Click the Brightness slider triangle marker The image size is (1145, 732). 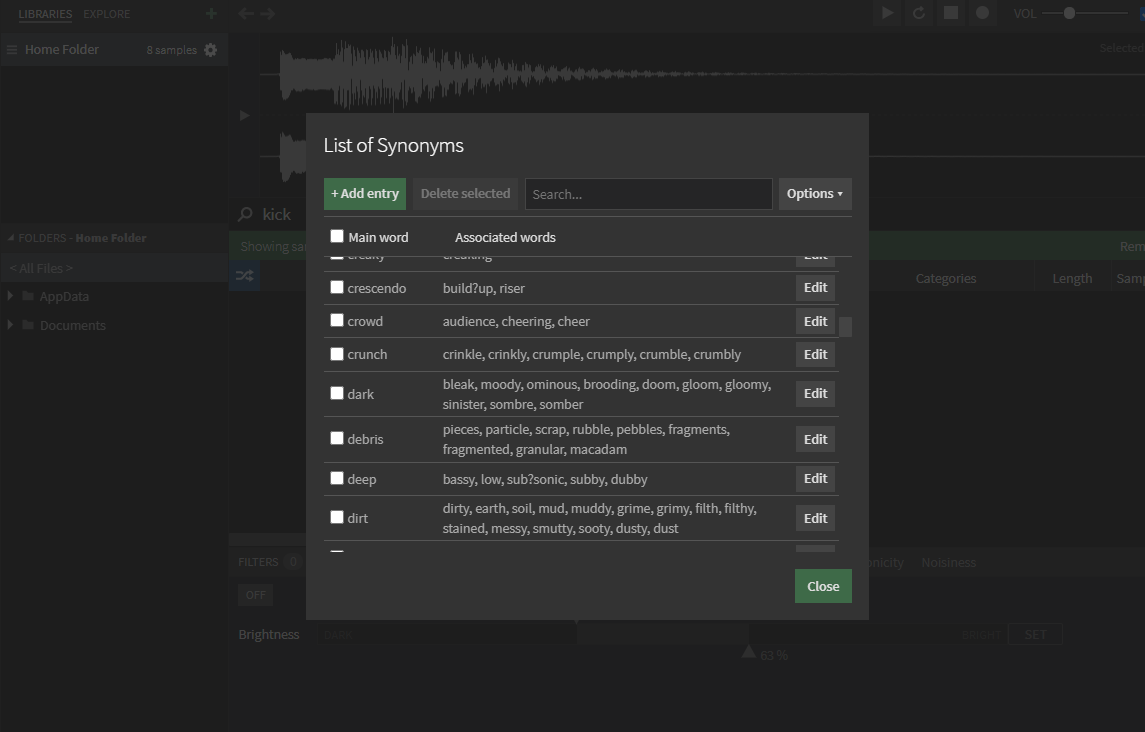[748, 651]
